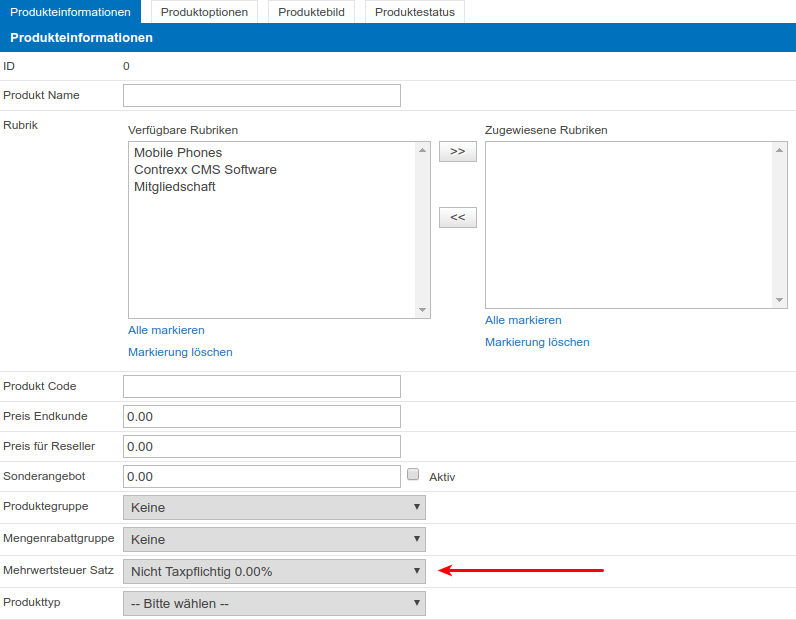The image size is (796, 620).
Task: Click down arrow of Verfügbare Rubriken scrollbar
Action: click(x=422, y=310)
